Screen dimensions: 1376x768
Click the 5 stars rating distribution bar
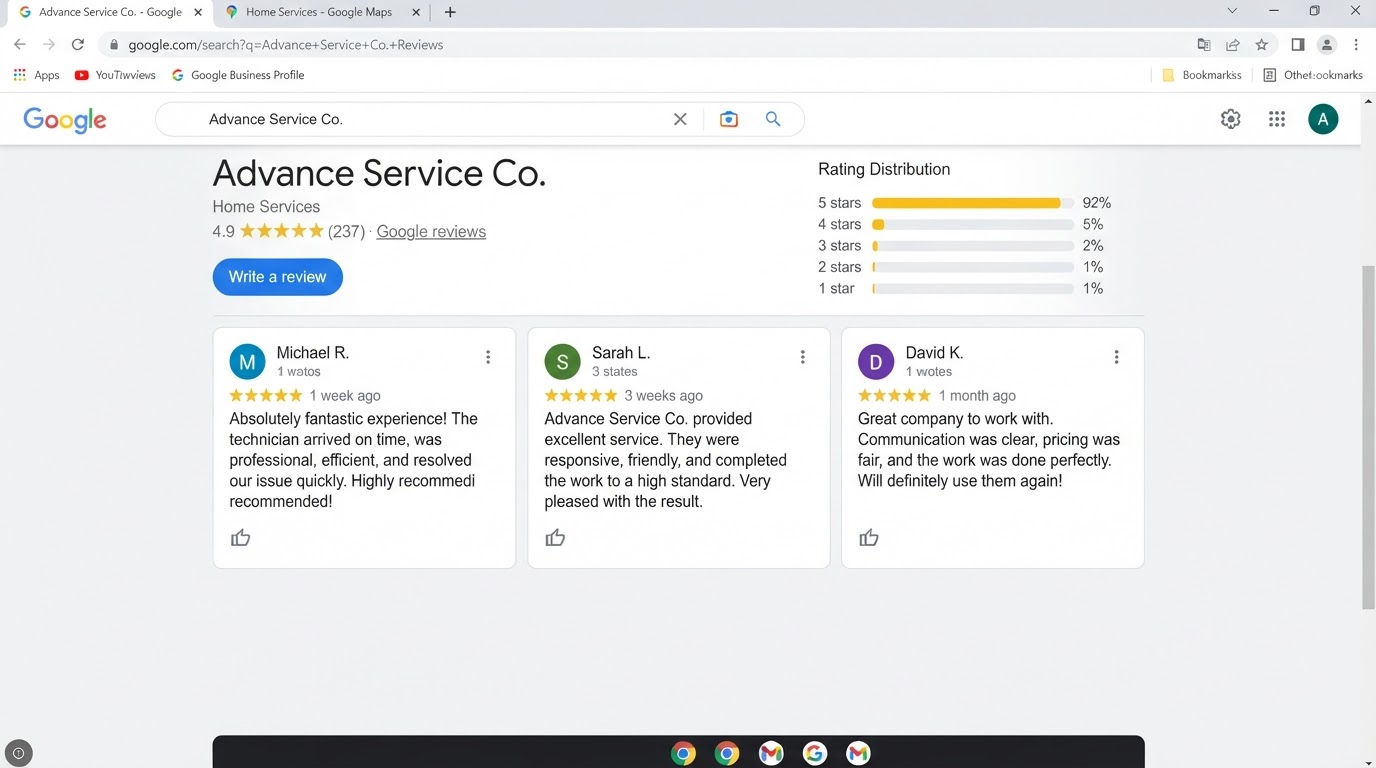pos(972,203)
